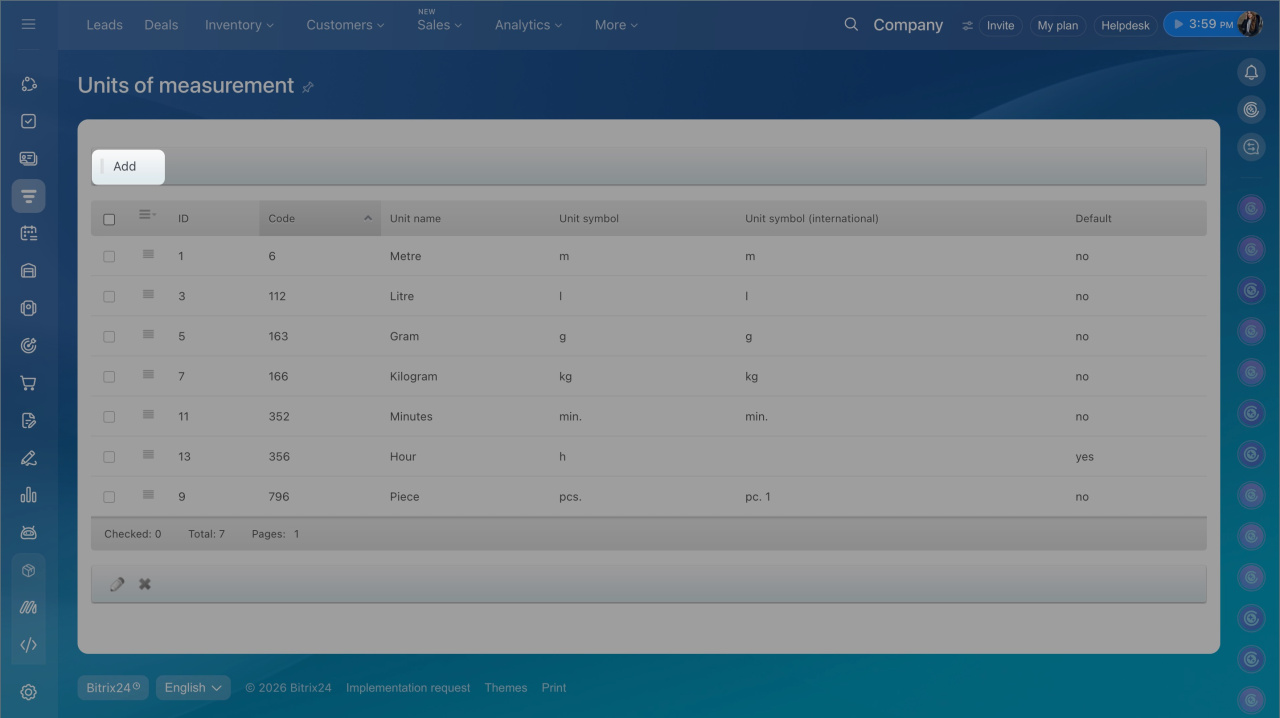
Task: Open the hamburger menu icon
Action: [x=28, y=24]
